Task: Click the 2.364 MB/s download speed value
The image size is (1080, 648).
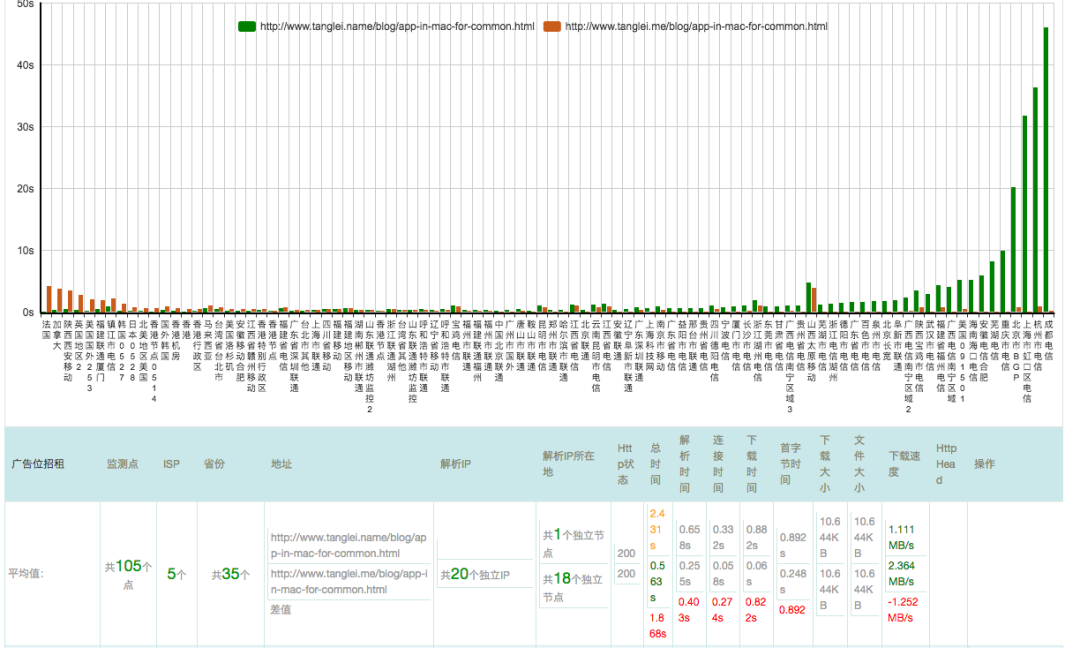Action: [x=903, y=574]
